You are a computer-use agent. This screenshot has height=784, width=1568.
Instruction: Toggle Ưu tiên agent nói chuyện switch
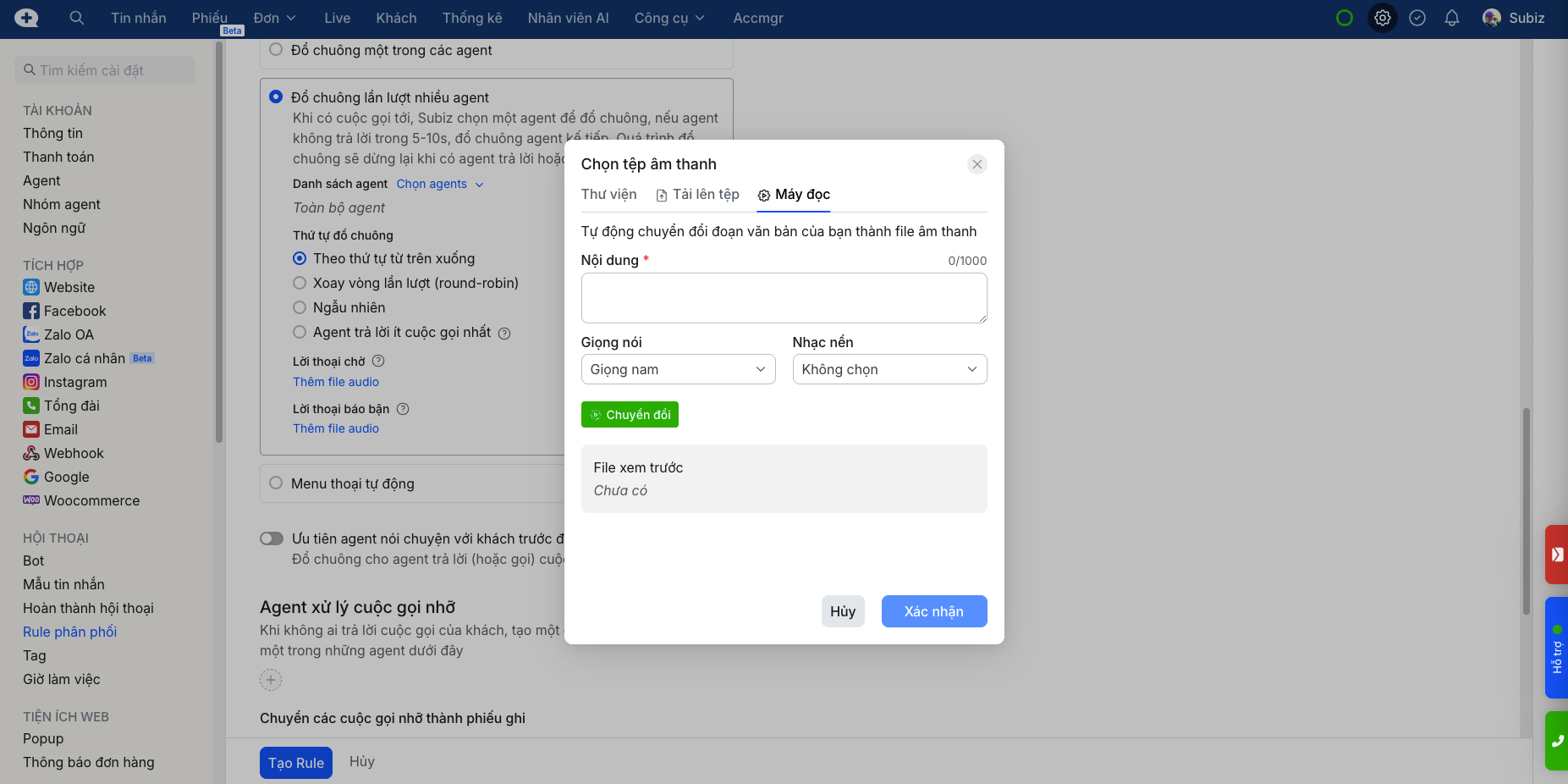(272, 538)
